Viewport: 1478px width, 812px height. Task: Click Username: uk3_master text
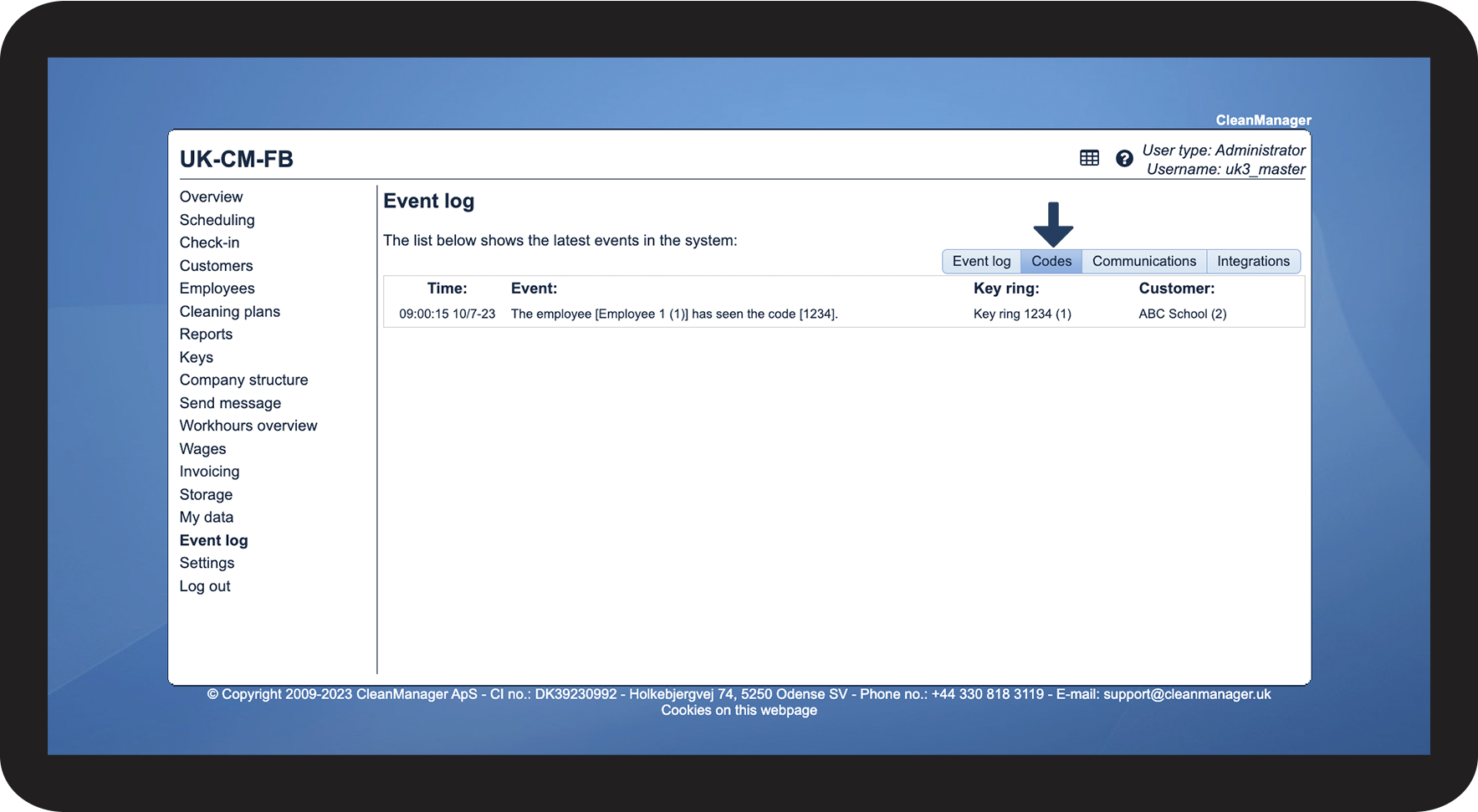tap(1225, 170)
